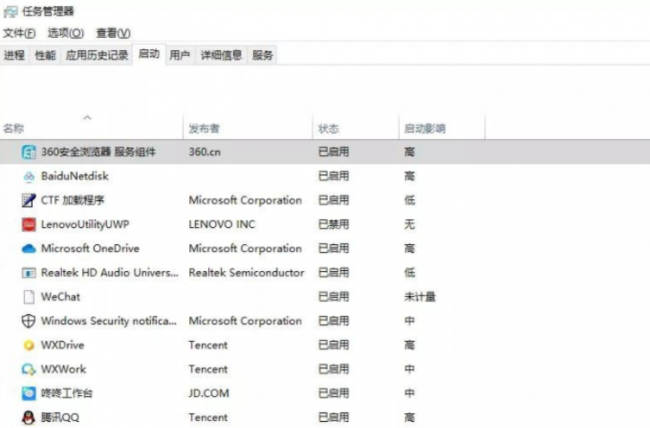This screenshot has height=428, width=650.
Task: Select the Windows Security notifica... entry
Action: coord(109,321)
